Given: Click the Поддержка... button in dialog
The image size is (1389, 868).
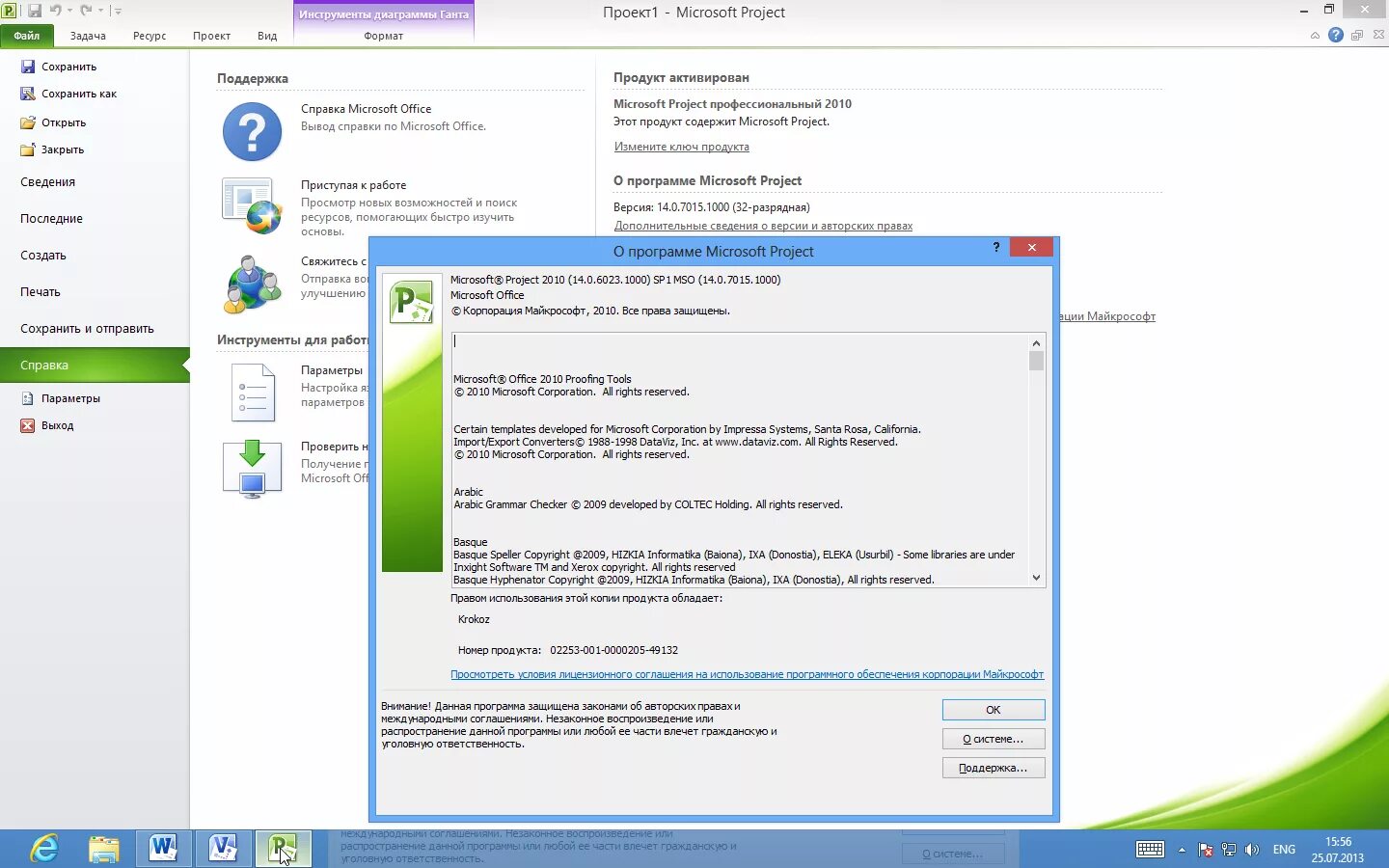Looking at the screenshot, I should pos(994,768).
